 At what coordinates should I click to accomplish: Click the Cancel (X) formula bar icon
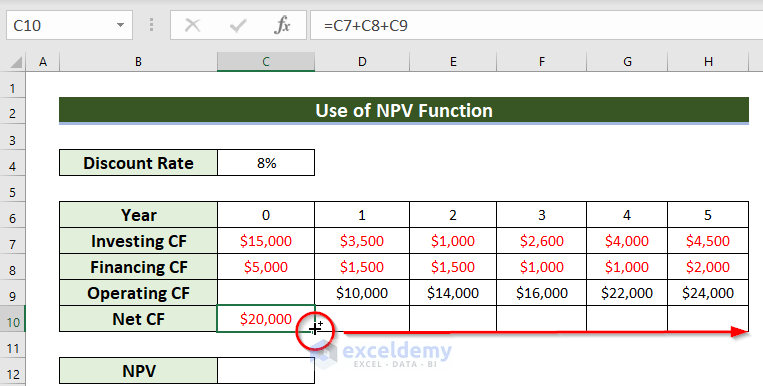[193, 25]
